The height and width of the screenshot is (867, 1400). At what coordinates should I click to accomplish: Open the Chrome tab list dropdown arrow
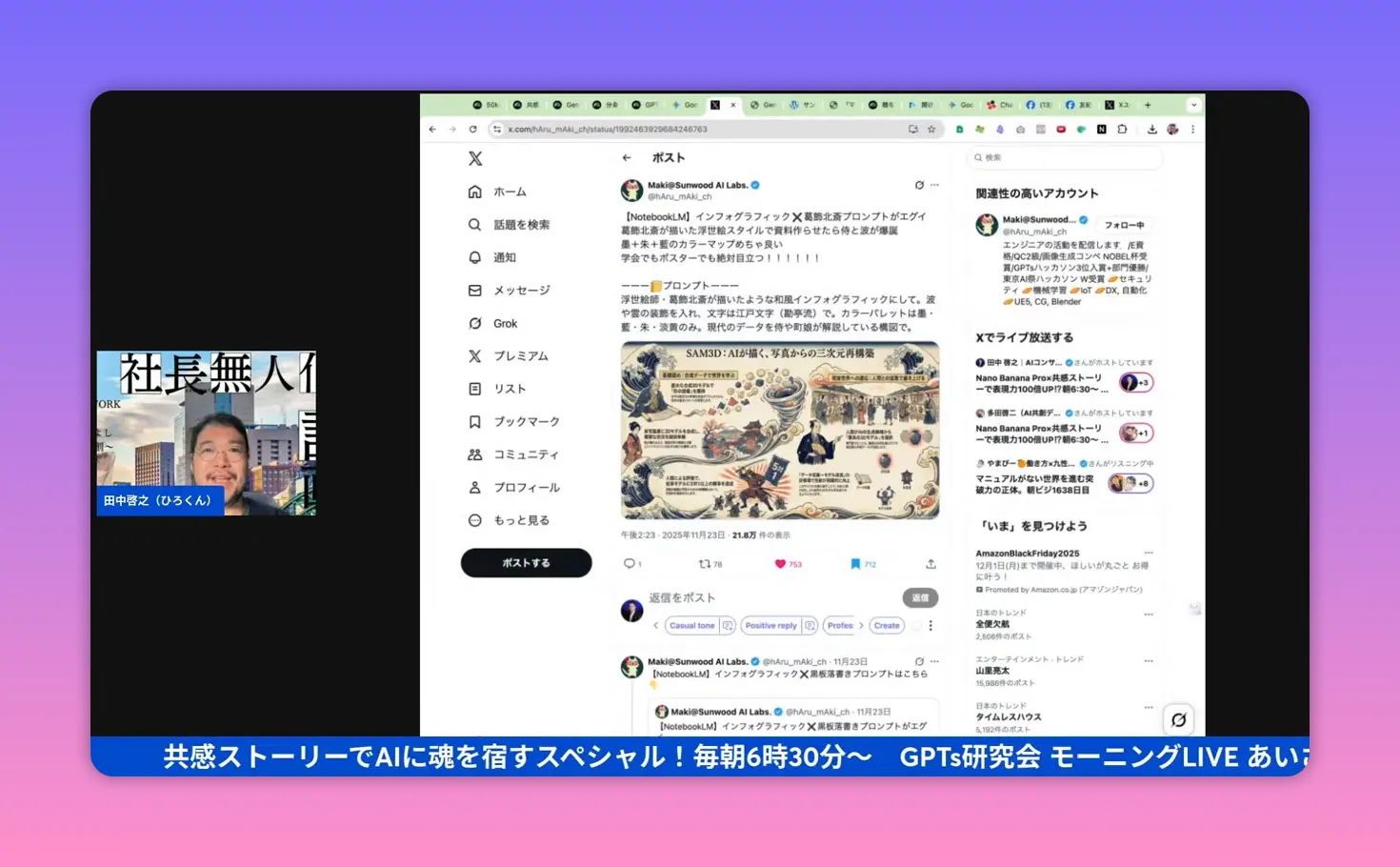coord(1194,105)
